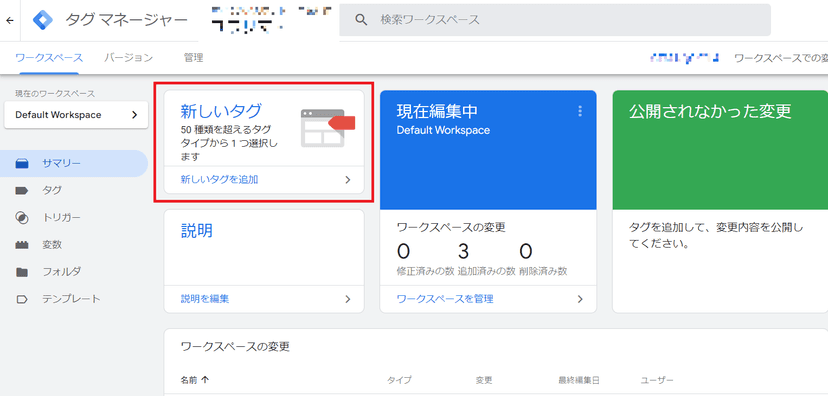Click 新しいタグを追加 link

219,180
